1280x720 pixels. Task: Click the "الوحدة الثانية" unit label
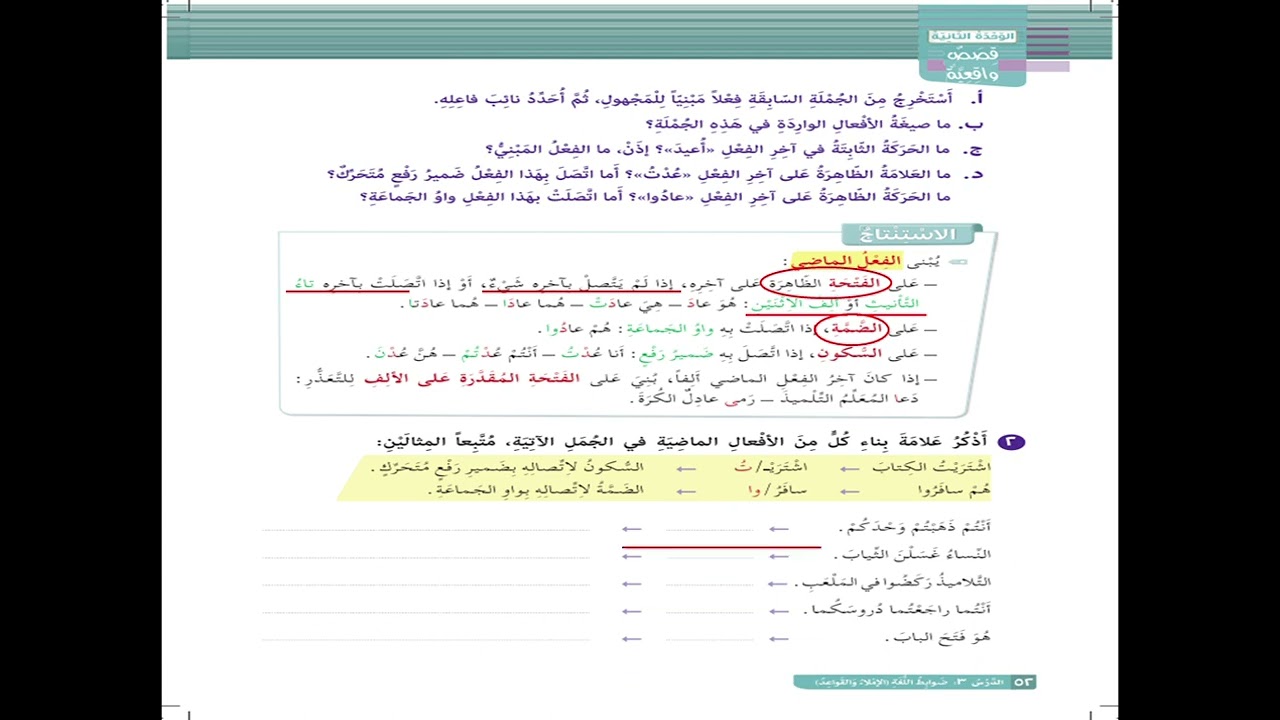[973, 36]
